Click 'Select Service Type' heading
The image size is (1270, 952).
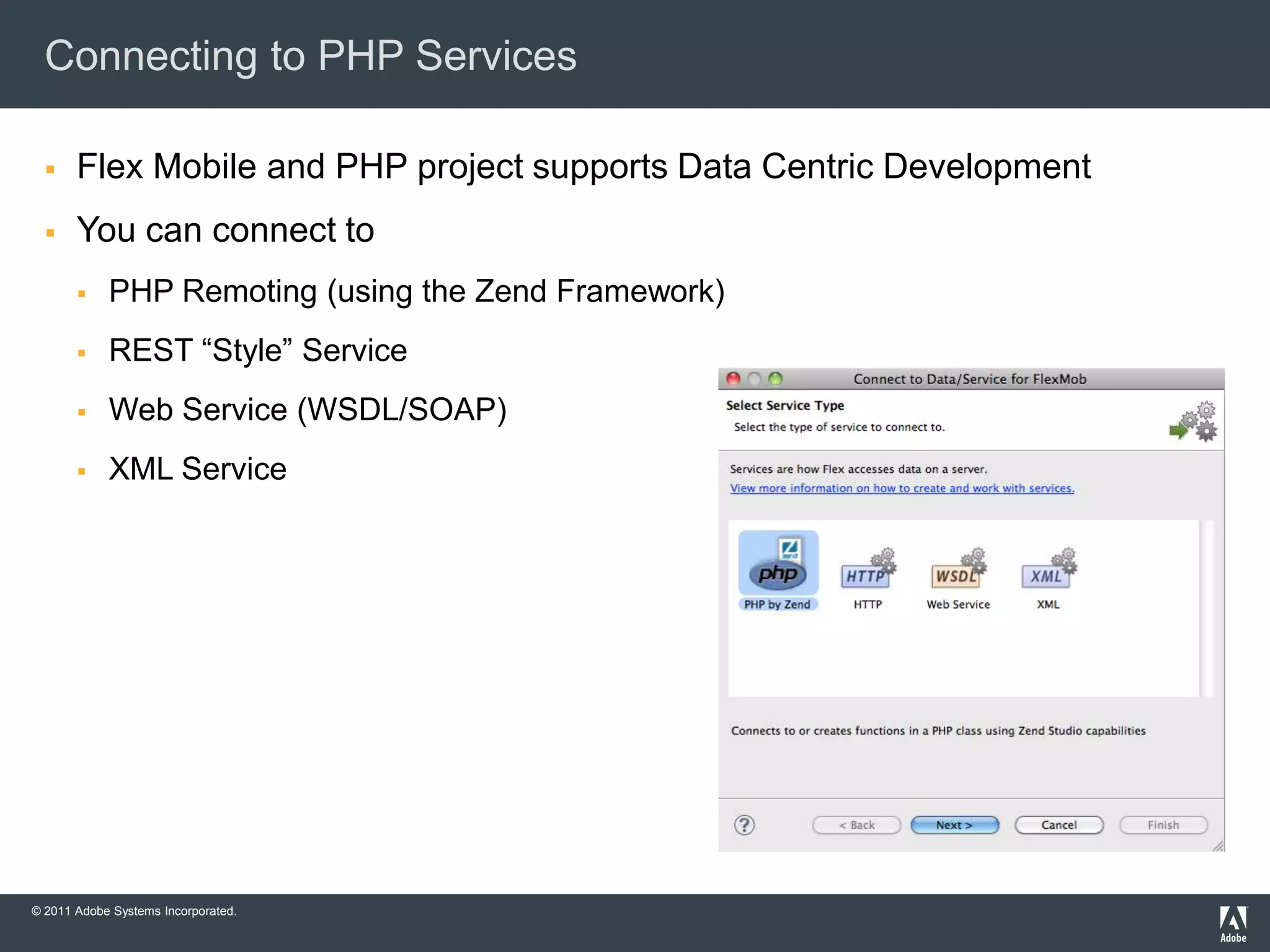click(x=785, y=405)
